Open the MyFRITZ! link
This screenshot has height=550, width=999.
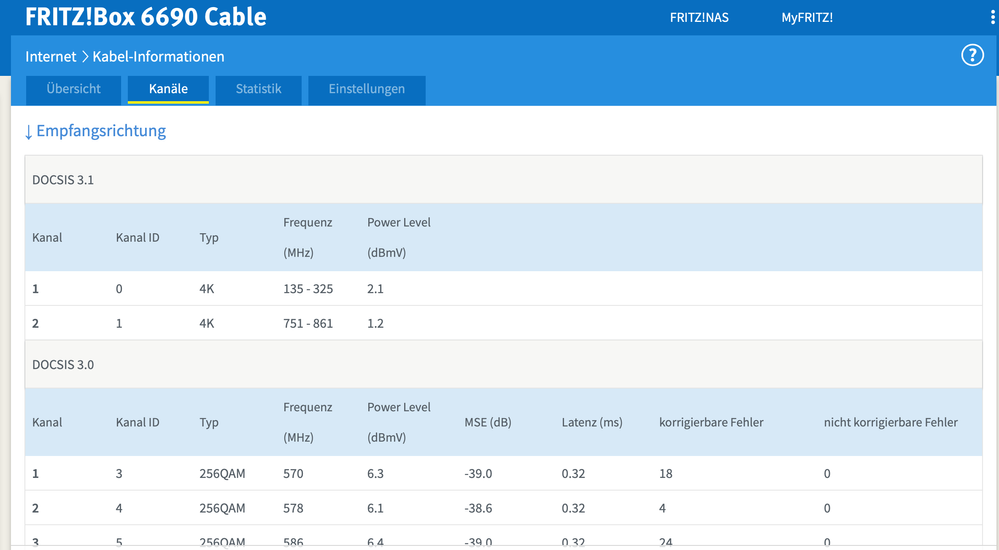(807, 18)
